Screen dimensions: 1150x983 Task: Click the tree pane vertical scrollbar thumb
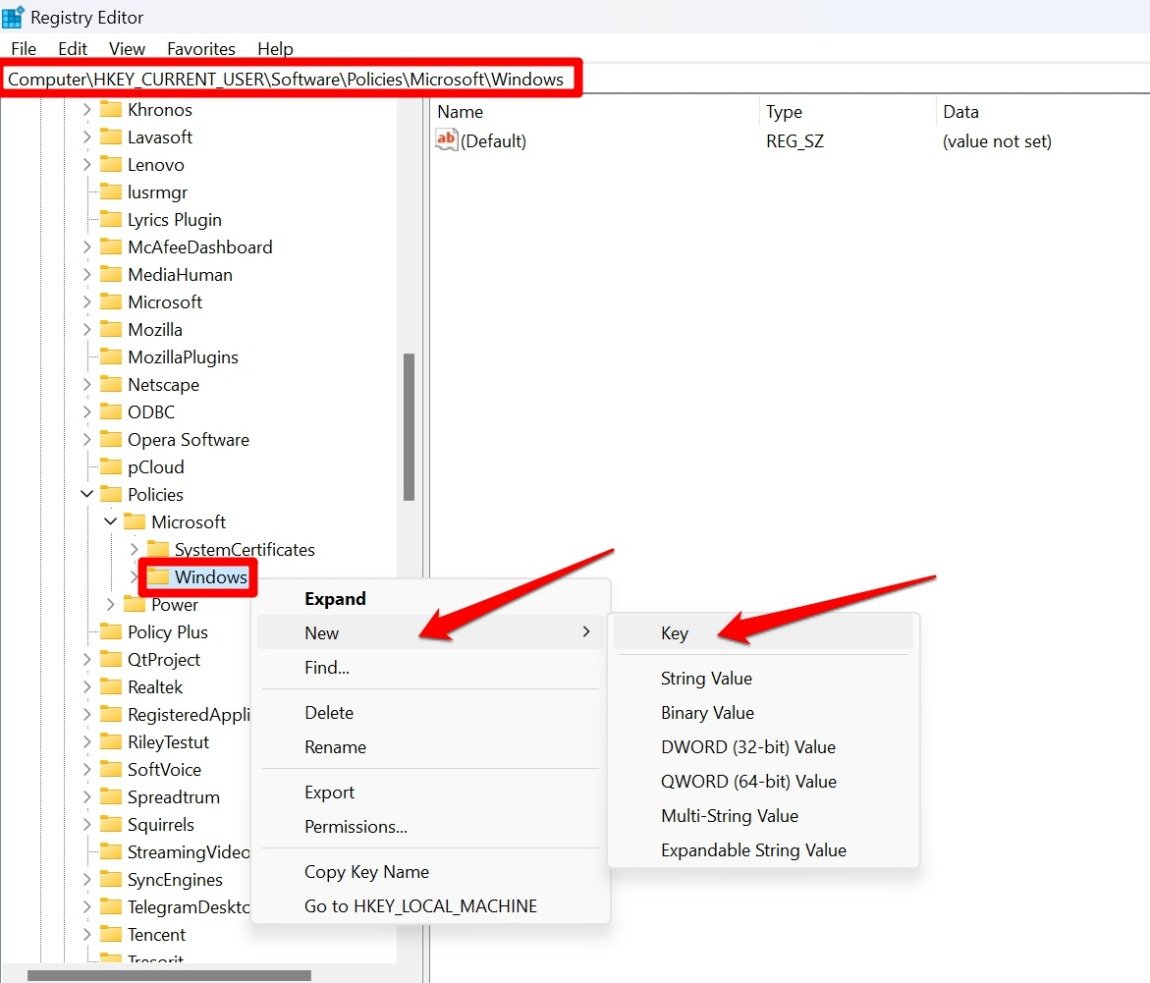(409, 427)
